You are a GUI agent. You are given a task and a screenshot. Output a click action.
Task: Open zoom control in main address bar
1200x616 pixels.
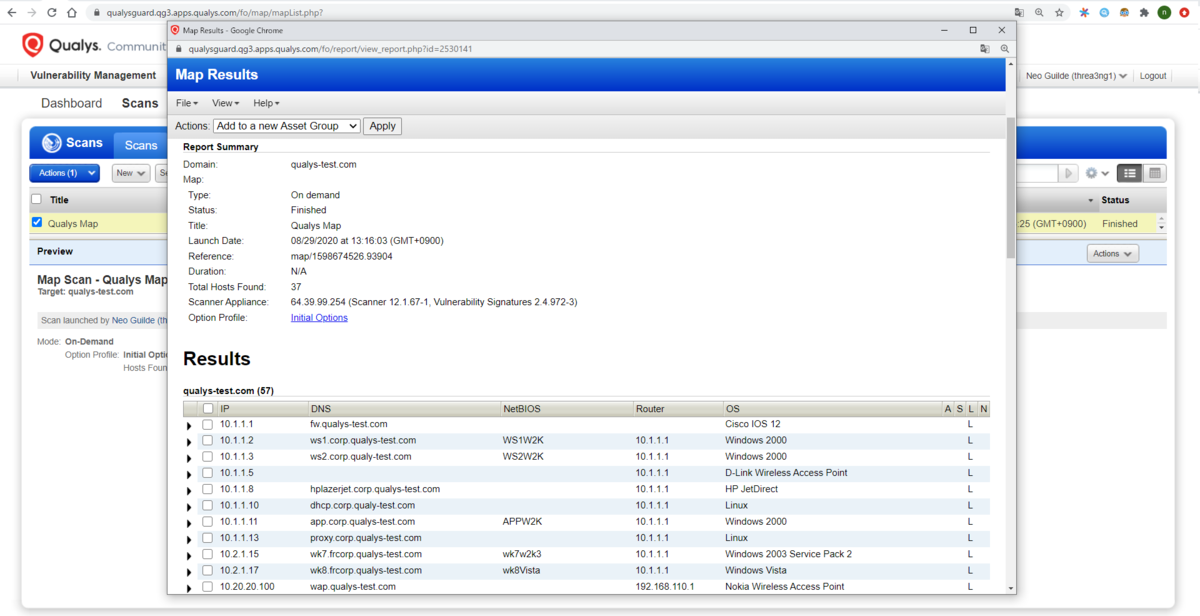point(1040,13)
